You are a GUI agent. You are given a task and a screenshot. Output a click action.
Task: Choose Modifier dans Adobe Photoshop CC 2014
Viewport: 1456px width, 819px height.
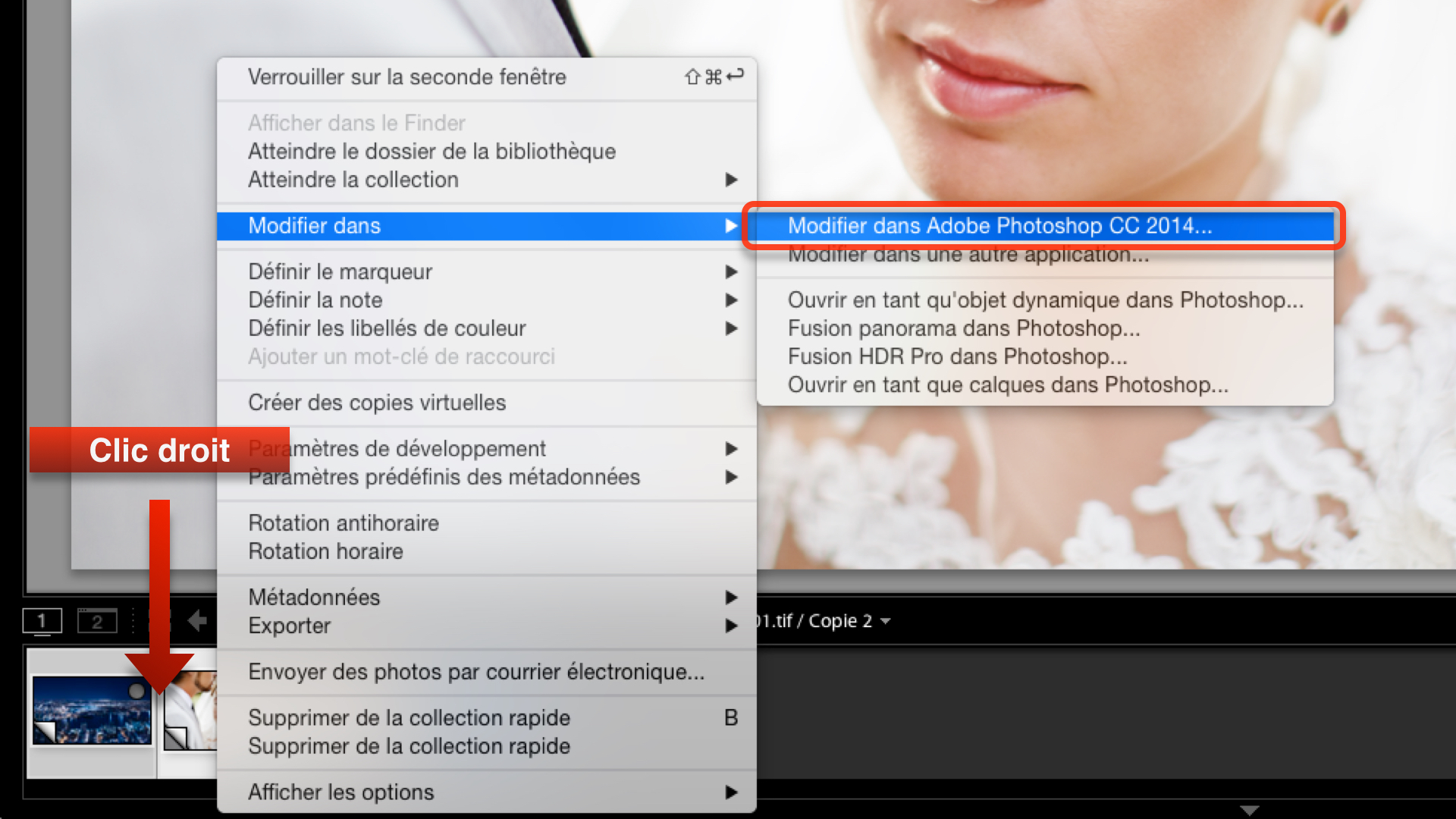pos(999,226)
